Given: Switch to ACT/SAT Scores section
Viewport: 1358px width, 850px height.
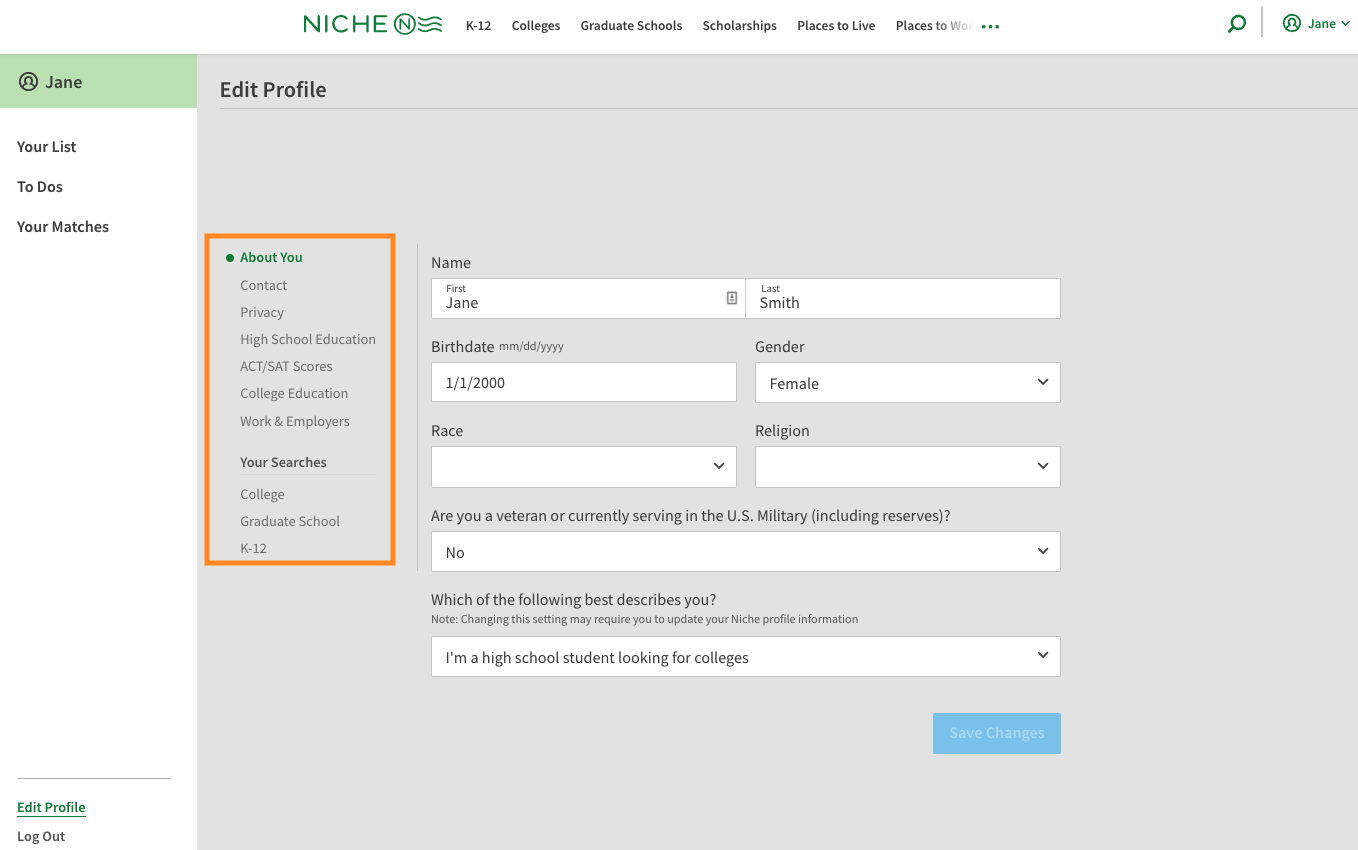Looking at the screenshot, I should coord(286,366).
